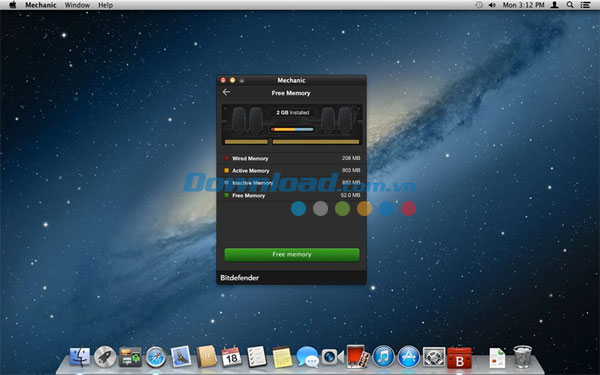Open the Trash from the Dock
This screenshot has height=375, width=600.
pos(522,357)
